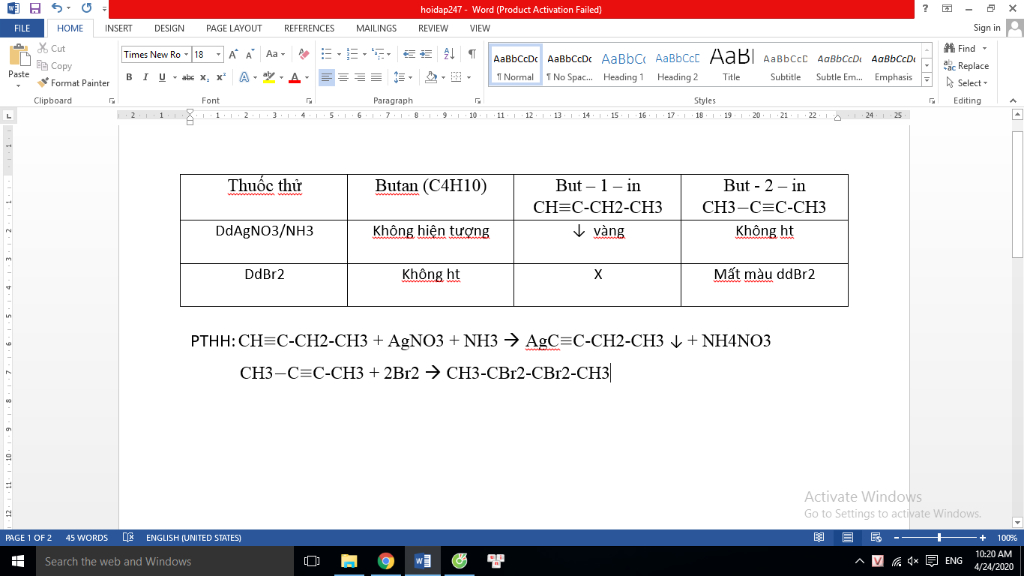Open the font size dropdown
This screenshot has height=576, width=1024.
(x=219, y=54)
